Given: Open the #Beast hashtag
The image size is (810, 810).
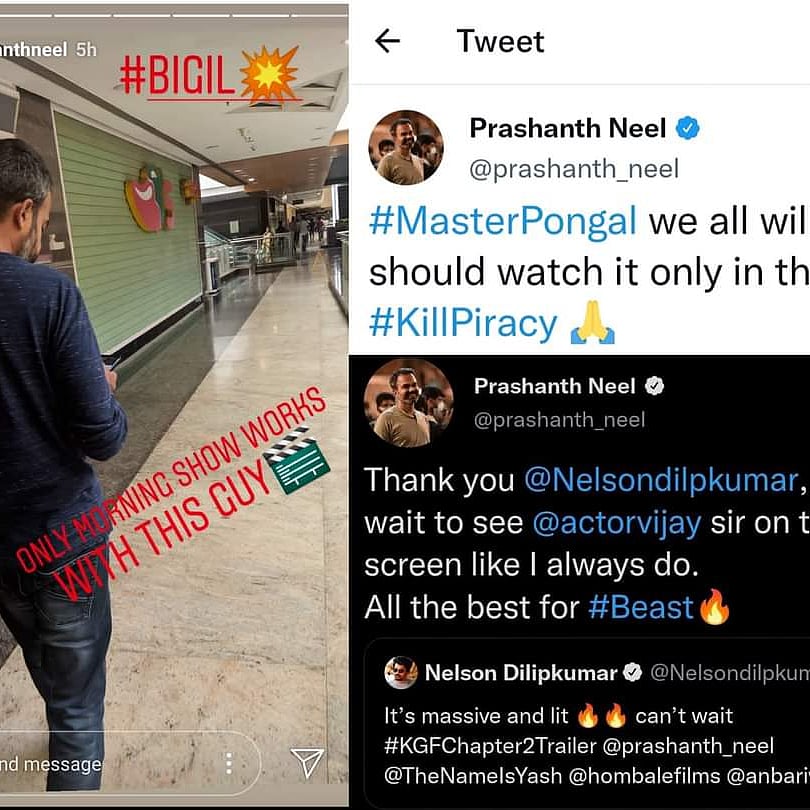Looking at the screenshot, I should [641, 607].
